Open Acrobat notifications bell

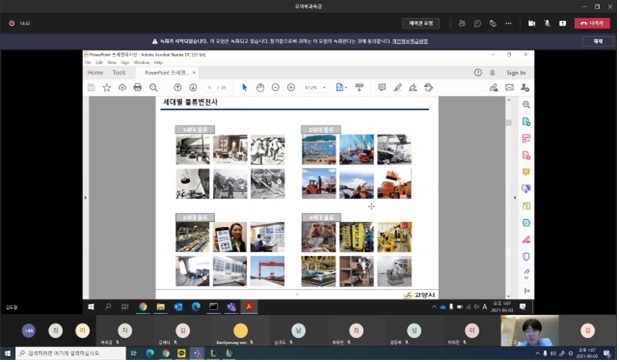pos(492,73)
